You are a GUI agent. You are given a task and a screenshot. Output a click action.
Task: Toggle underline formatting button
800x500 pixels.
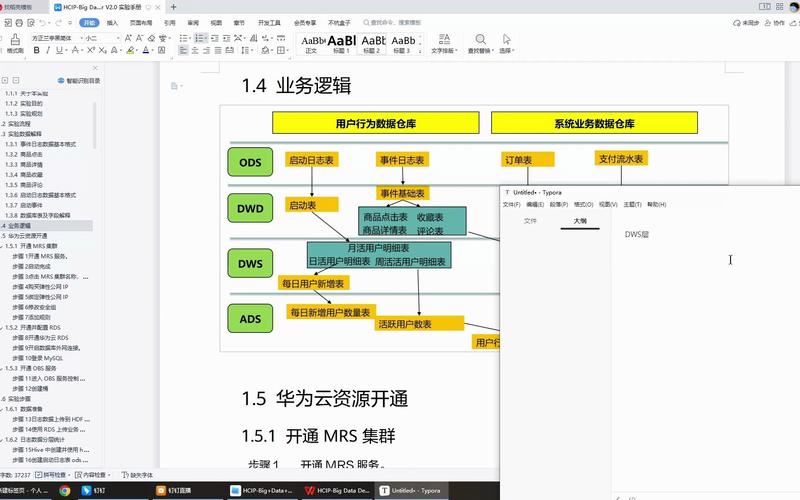tap(59, 50)
